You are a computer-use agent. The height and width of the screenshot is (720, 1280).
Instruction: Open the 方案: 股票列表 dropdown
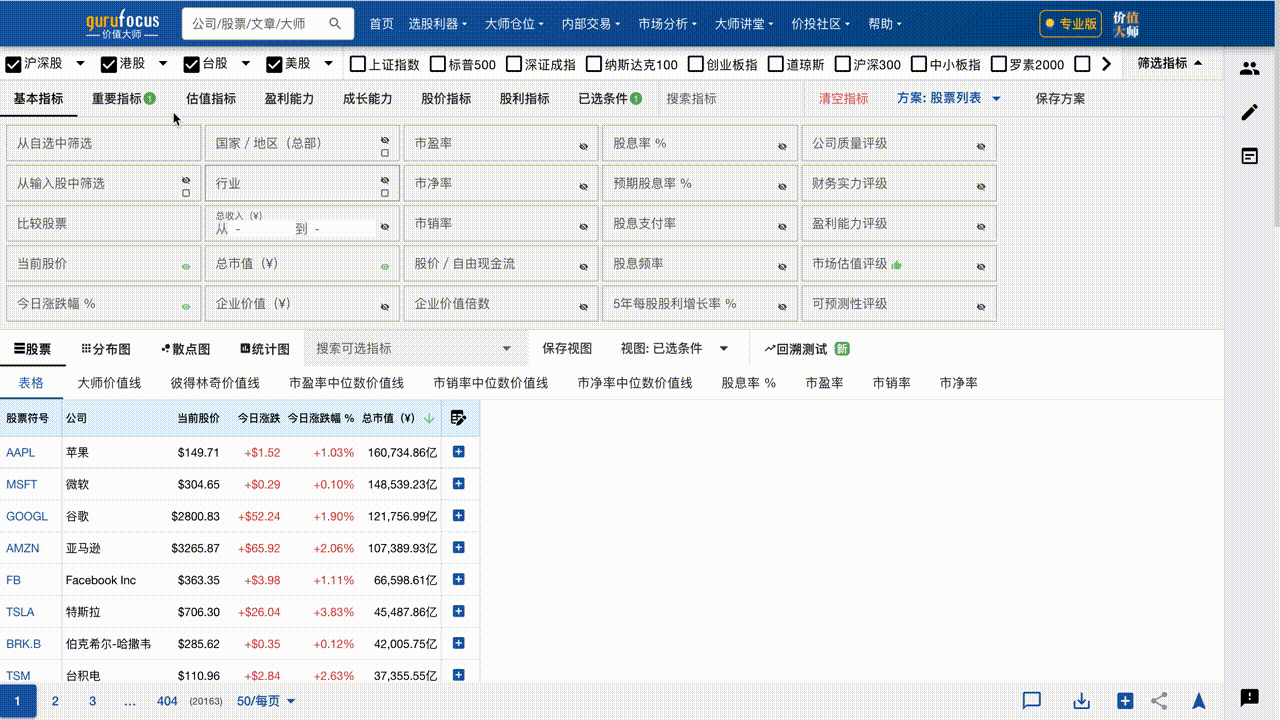click(x=949, y=99)
